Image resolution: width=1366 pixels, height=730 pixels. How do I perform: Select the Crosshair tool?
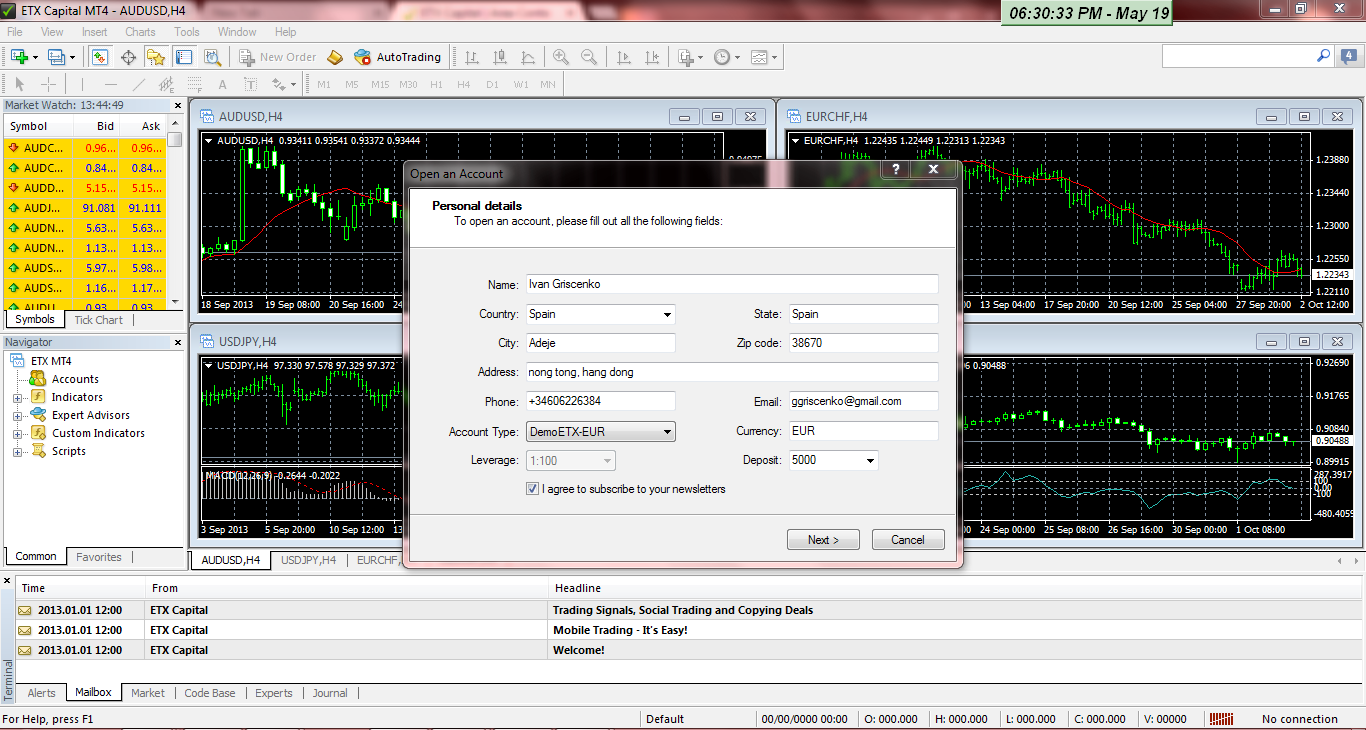point(48,84)
